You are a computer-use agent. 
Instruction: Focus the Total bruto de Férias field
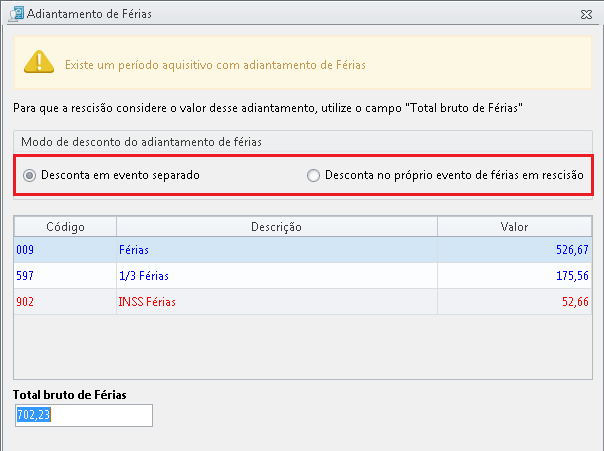84,415
